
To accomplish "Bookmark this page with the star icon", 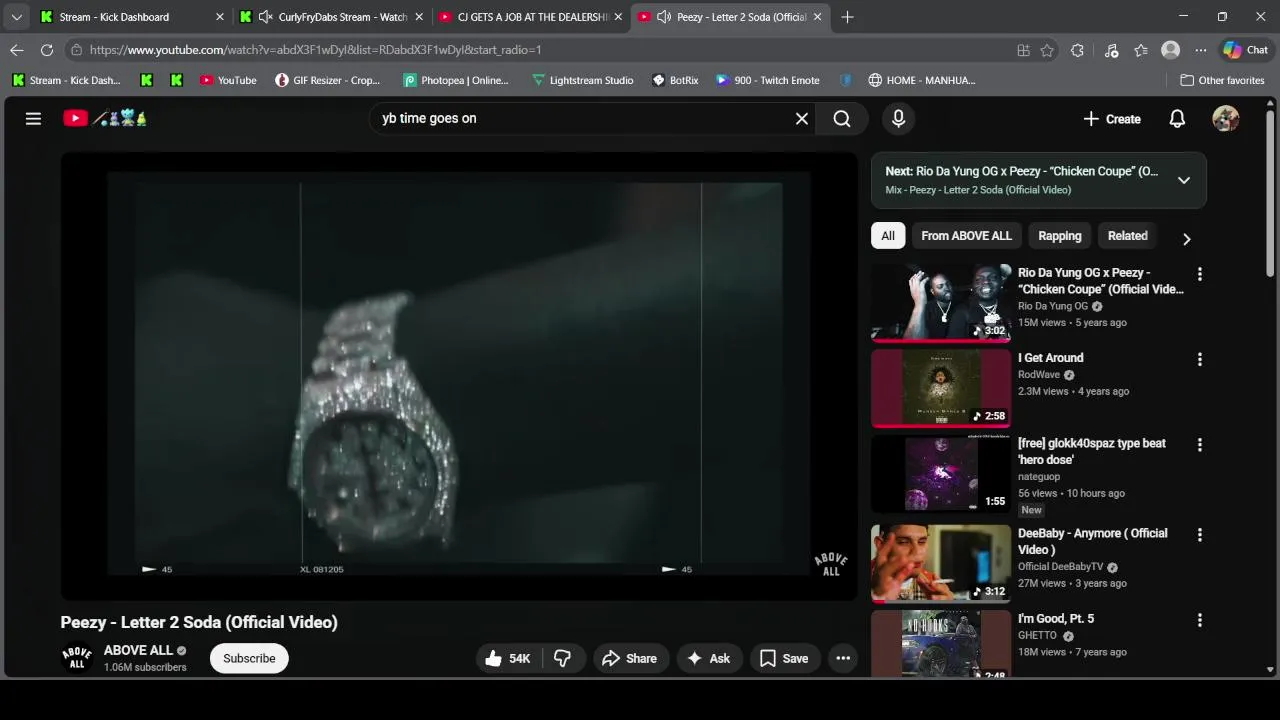I will 1047,50.
